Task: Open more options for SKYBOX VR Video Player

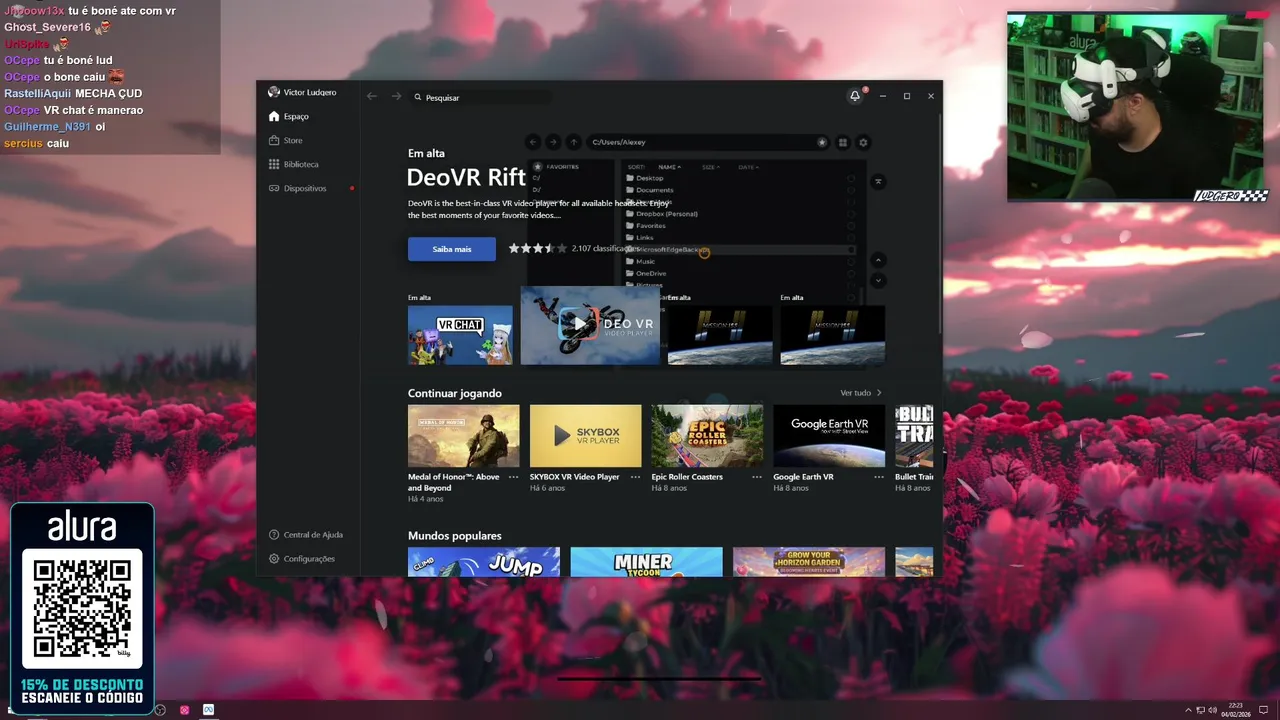Action: (x=635, y=477)
